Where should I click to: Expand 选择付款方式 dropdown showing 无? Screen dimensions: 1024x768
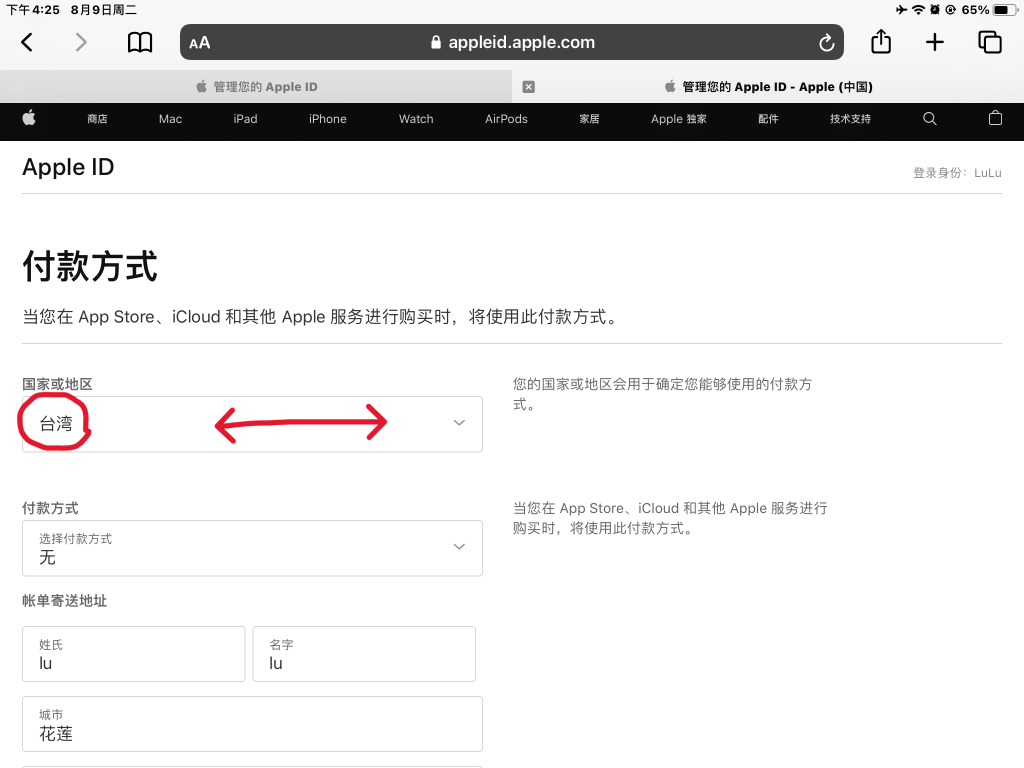point(252,548)
